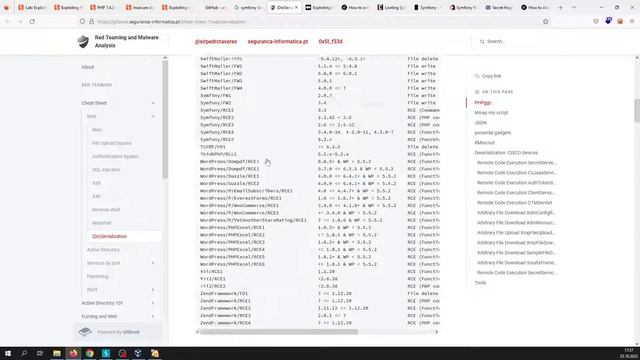Open Windows taskbar search
The image size is (640, 360).
[x=24, y=353]
